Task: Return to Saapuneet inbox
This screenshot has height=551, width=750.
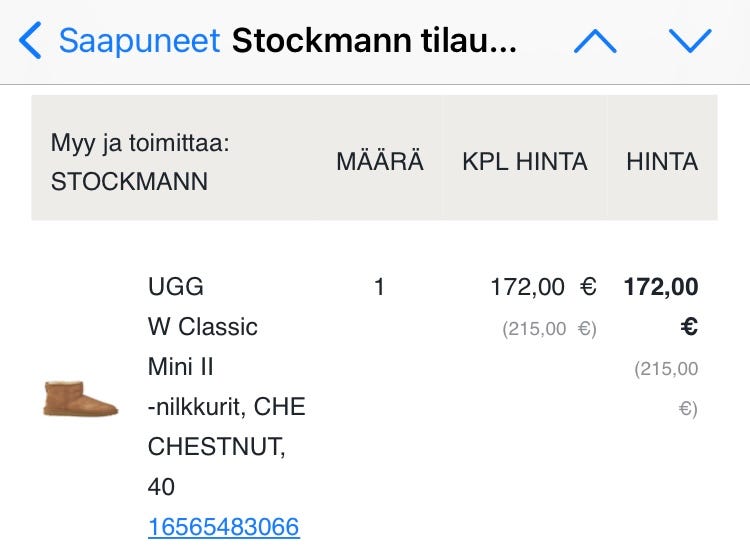Action: pyautogui.click(x=139, y=41)
